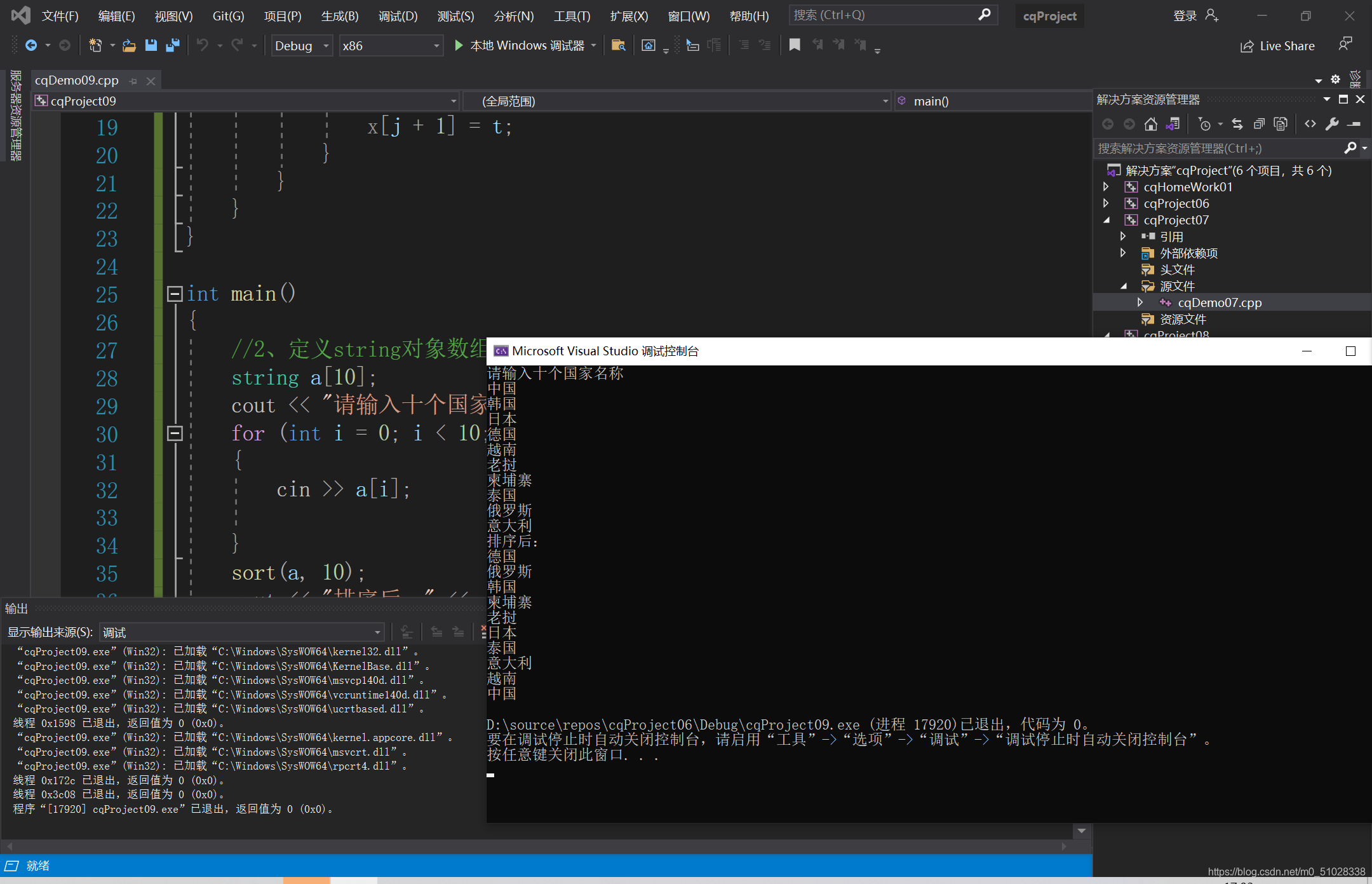The image size is (1372, 884).
Task: Click the gear icon above Solution Explorer
Action: [1335, 79]
